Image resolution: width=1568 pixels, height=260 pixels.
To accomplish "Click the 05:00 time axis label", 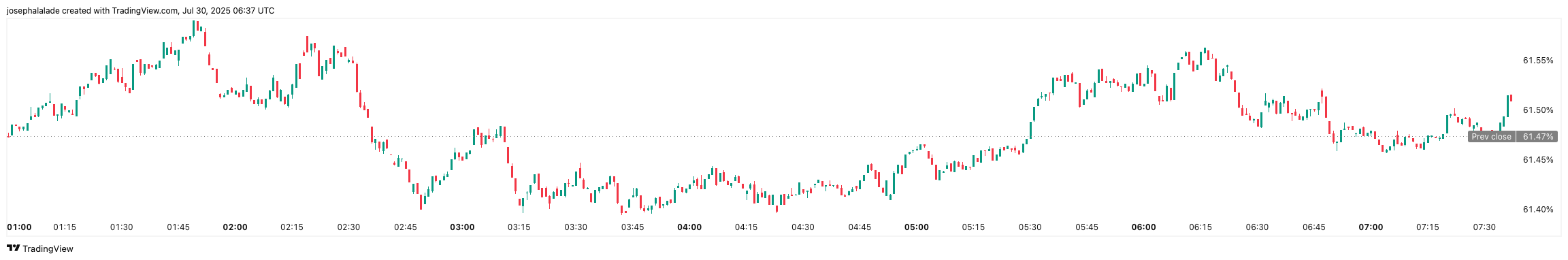I will (917, 227).
